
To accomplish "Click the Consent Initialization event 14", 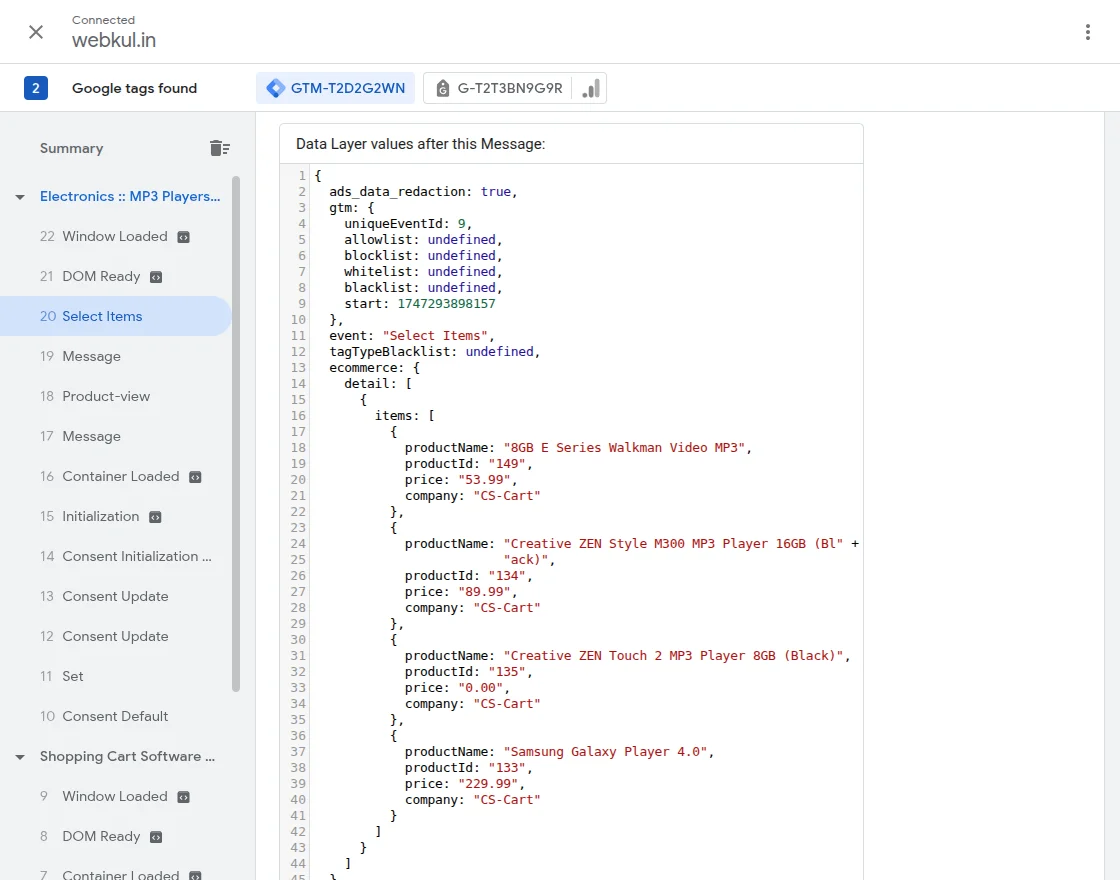I will (136, 556).
